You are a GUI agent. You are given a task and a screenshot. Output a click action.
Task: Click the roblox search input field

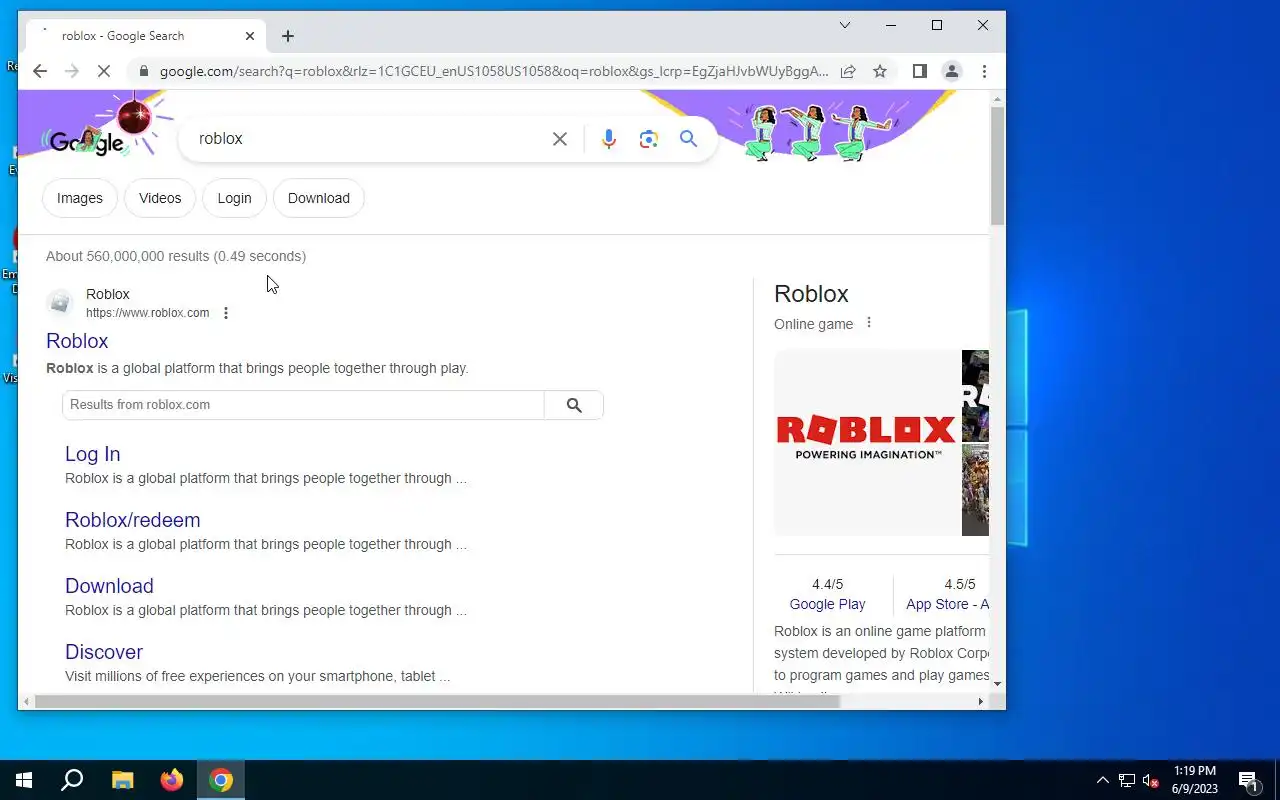(370, 139)
